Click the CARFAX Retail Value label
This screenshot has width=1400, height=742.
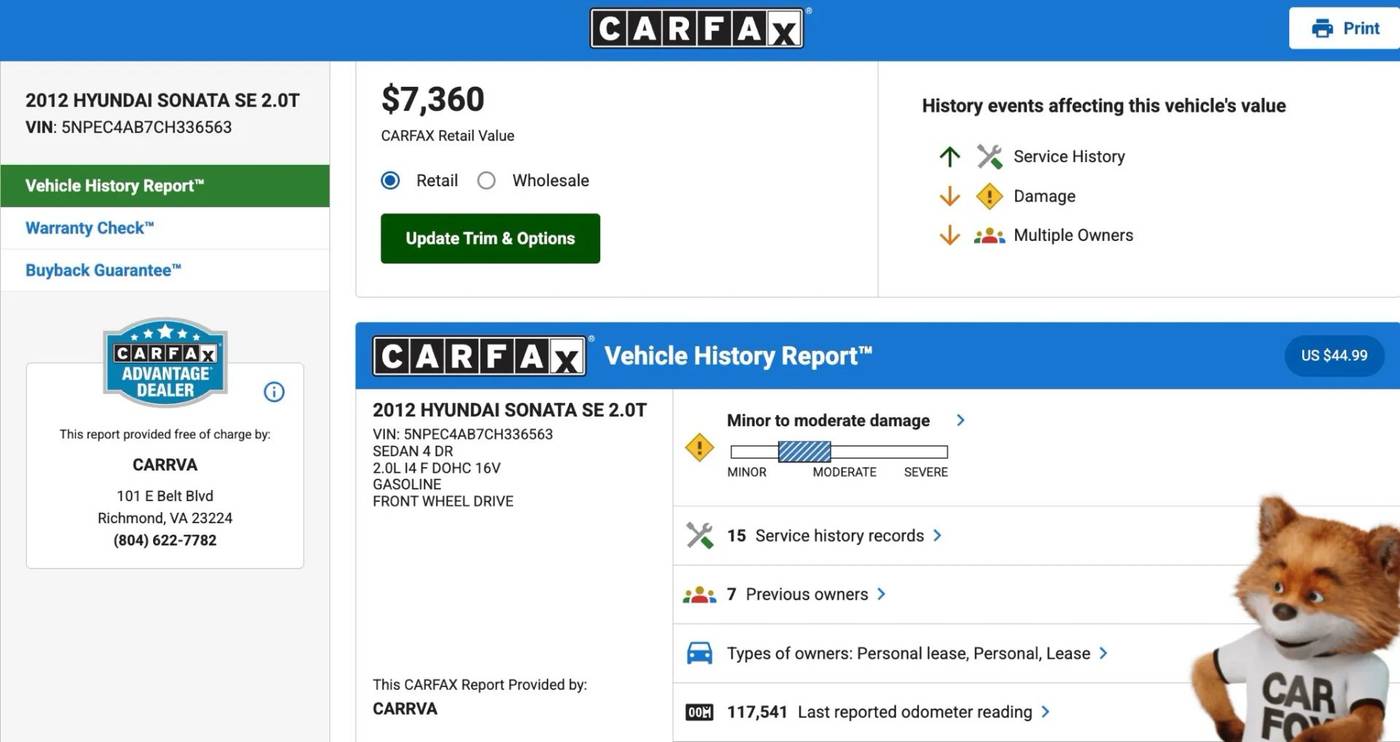pos(448,136)
